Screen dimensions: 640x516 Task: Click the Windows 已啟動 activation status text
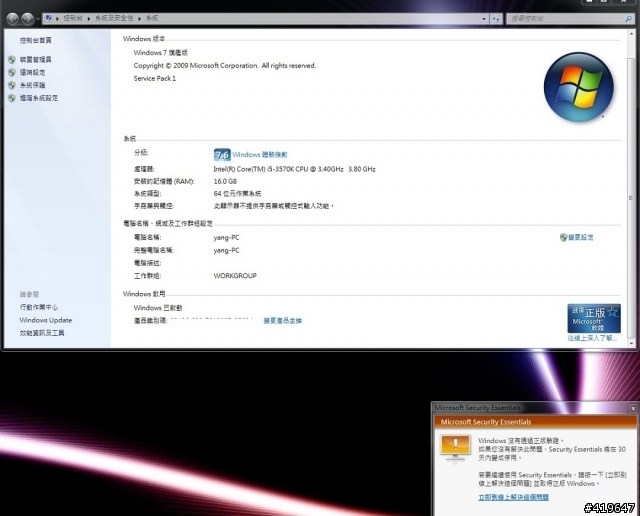pyautogui.click(x=158, y=308)
